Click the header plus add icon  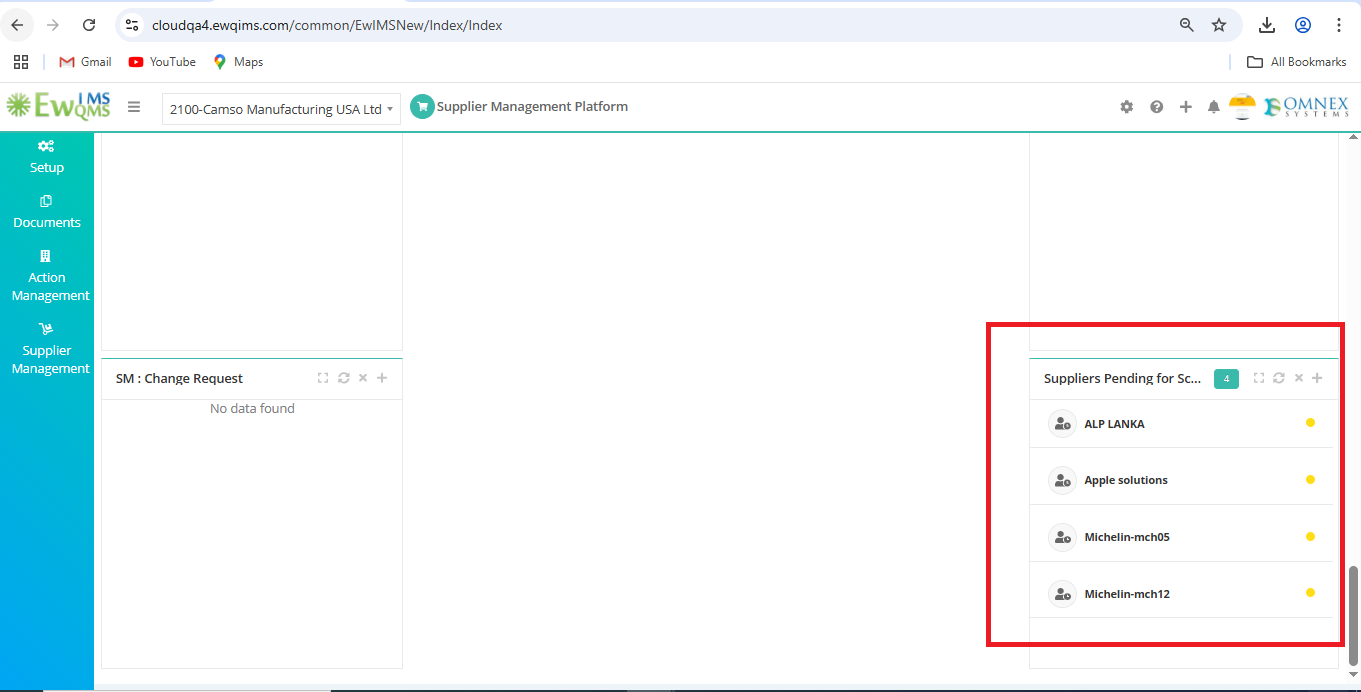[x=1186, y=107]
